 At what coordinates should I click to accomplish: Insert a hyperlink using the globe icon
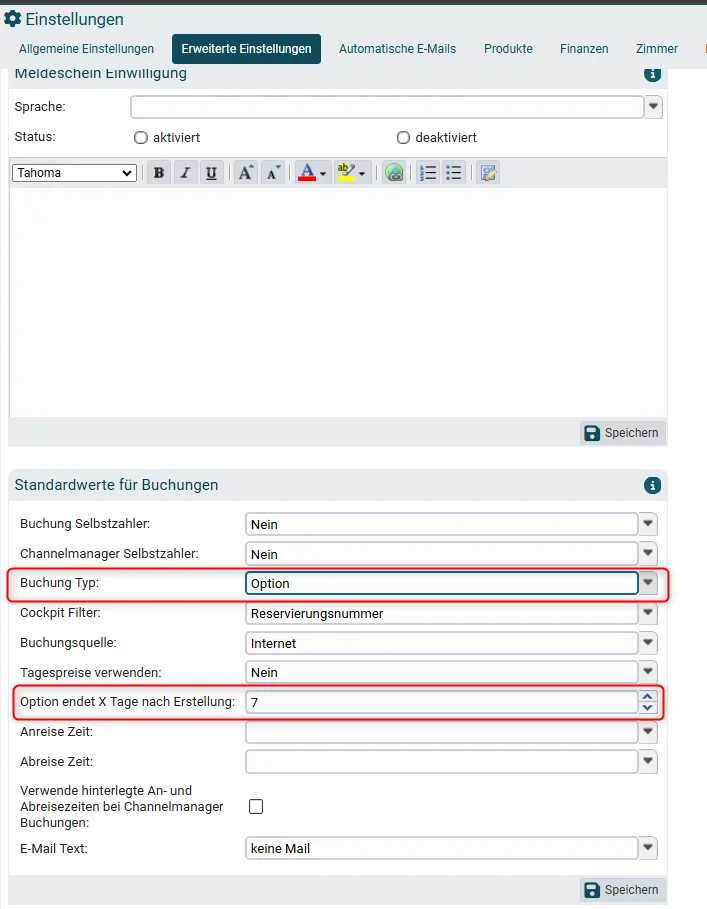[394, 173]
